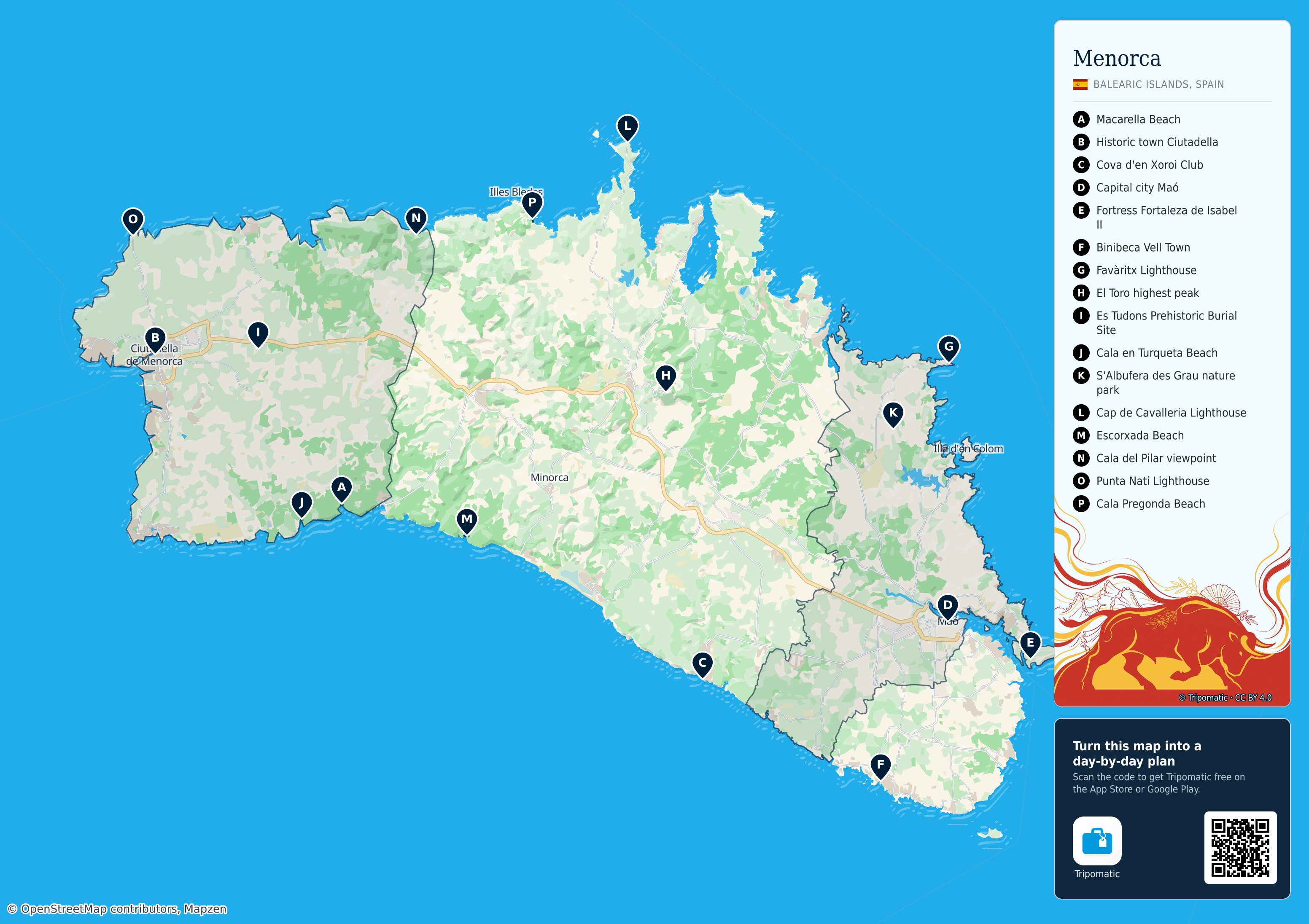Click the Tripomatic suitcase app icon

(x=1096, y=841)
